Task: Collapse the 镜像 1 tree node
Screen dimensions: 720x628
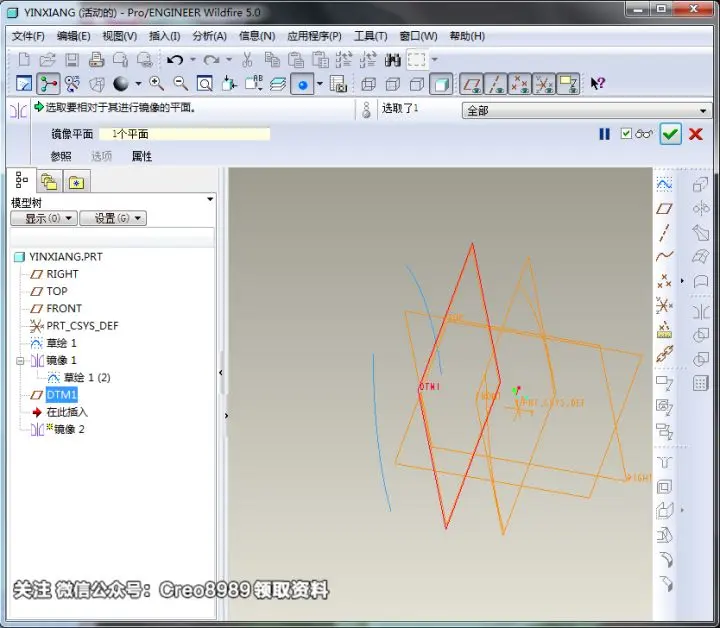Action: pyautogui.click(x=20, y=361)
